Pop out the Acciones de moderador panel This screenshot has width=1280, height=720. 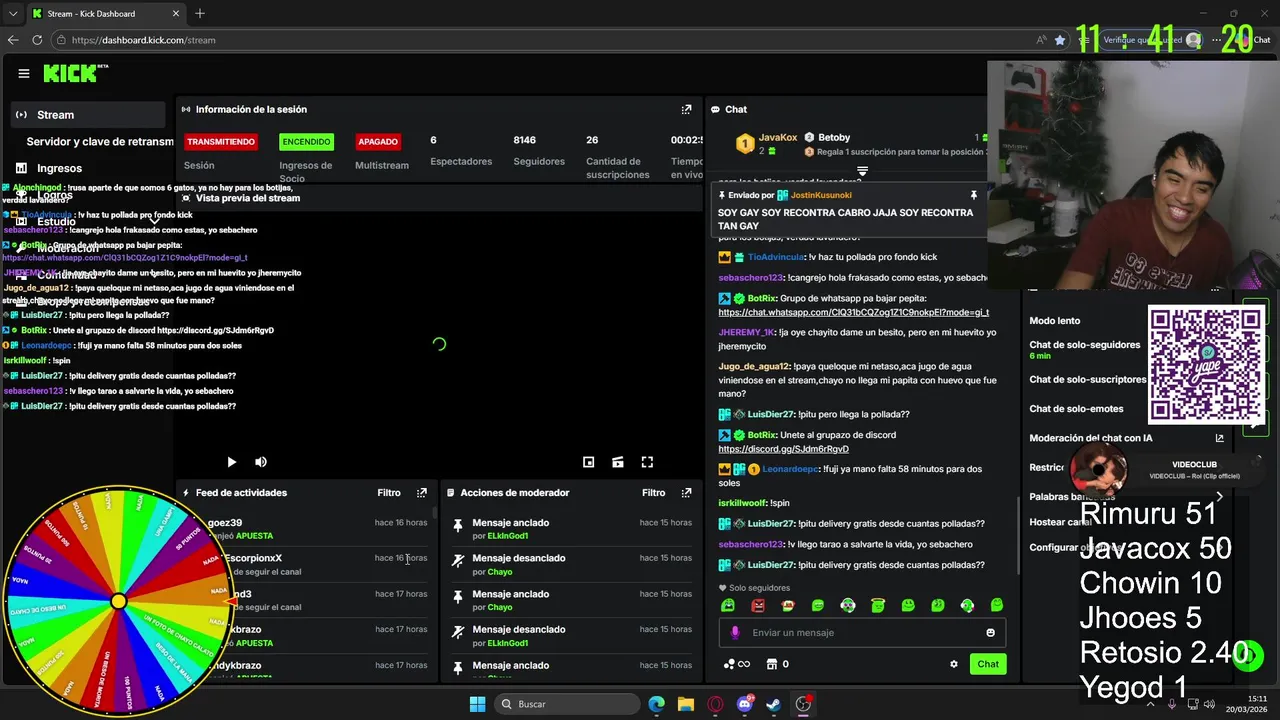[x=686, y=493]
